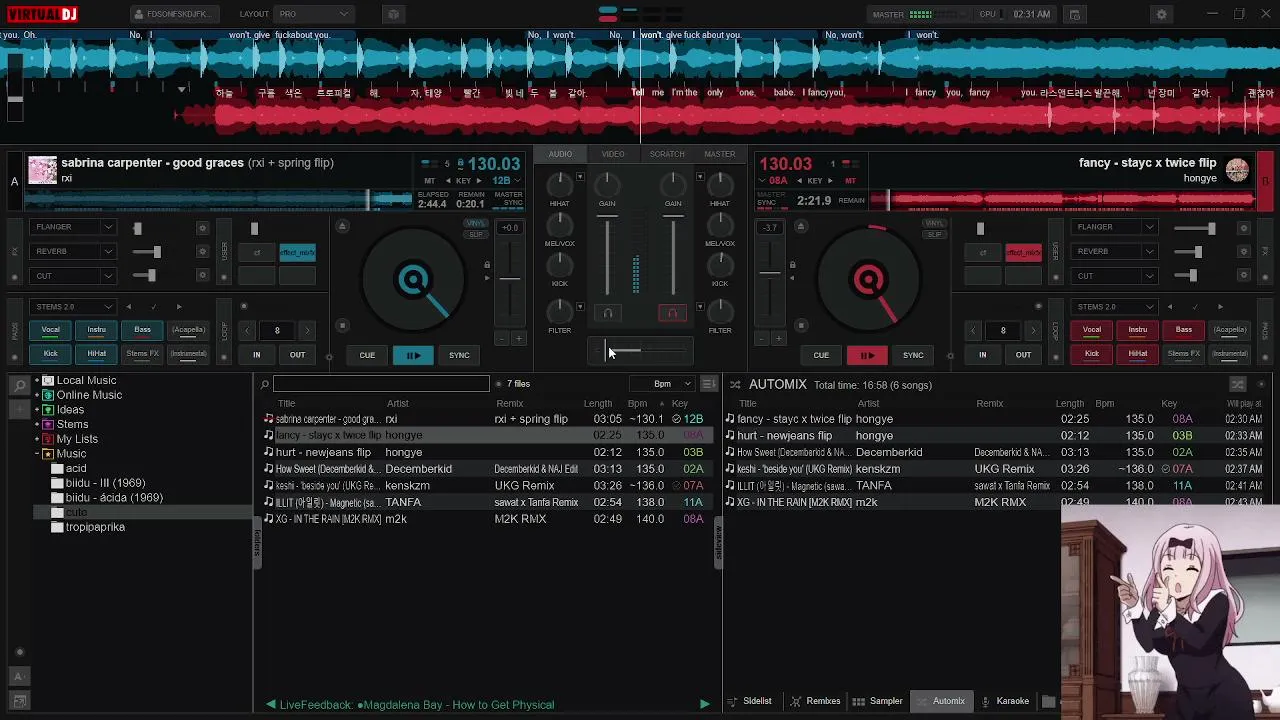Select the tropipaprika folder
The image size is (1280, 720).
point(95,527)
